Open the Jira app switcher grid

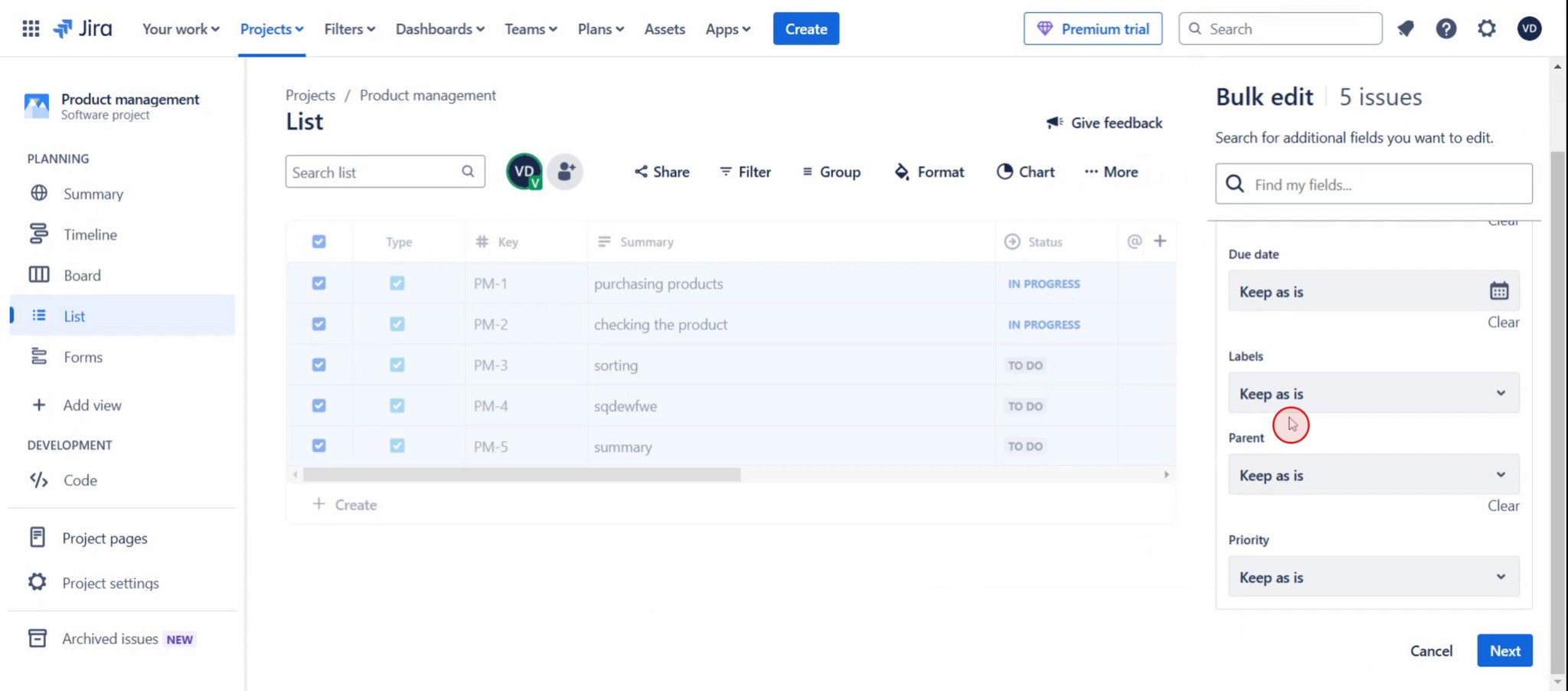(x=31, y=28)
